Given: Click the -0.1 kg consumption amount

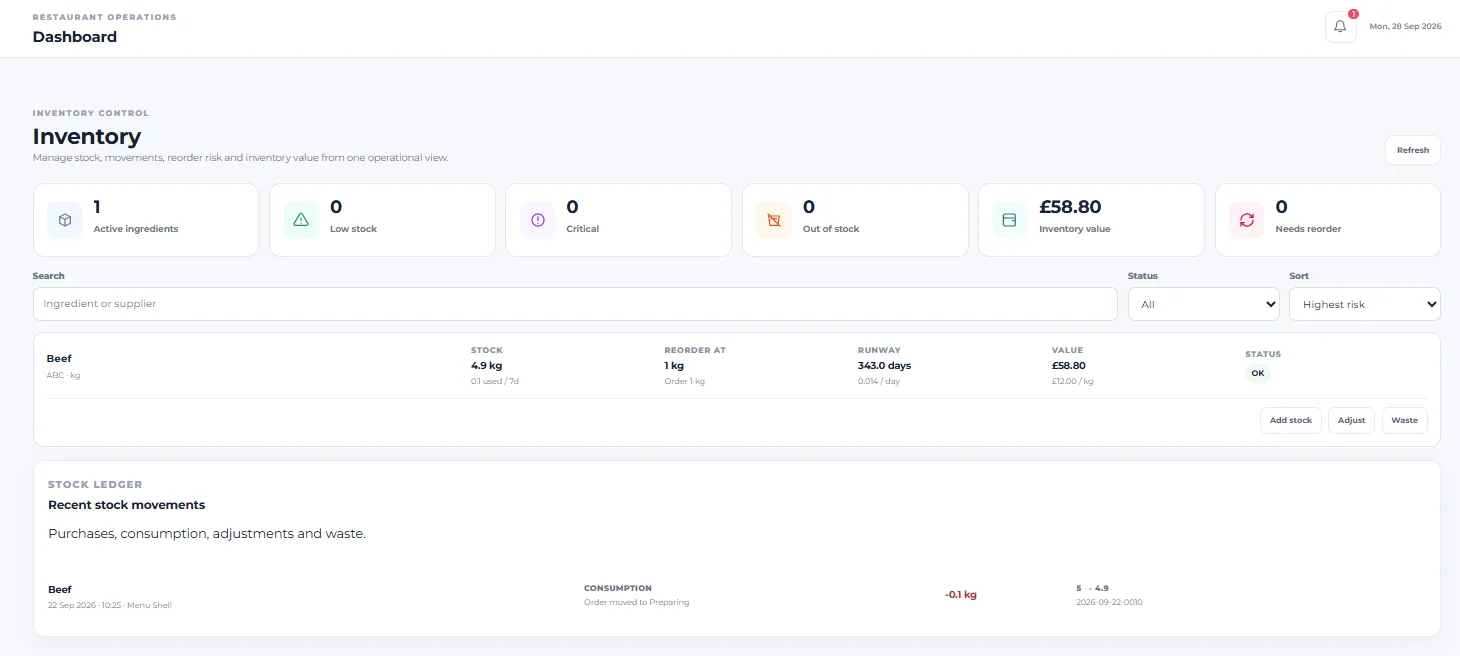Looking at the screenshot, I should click(x=960, y=595).
